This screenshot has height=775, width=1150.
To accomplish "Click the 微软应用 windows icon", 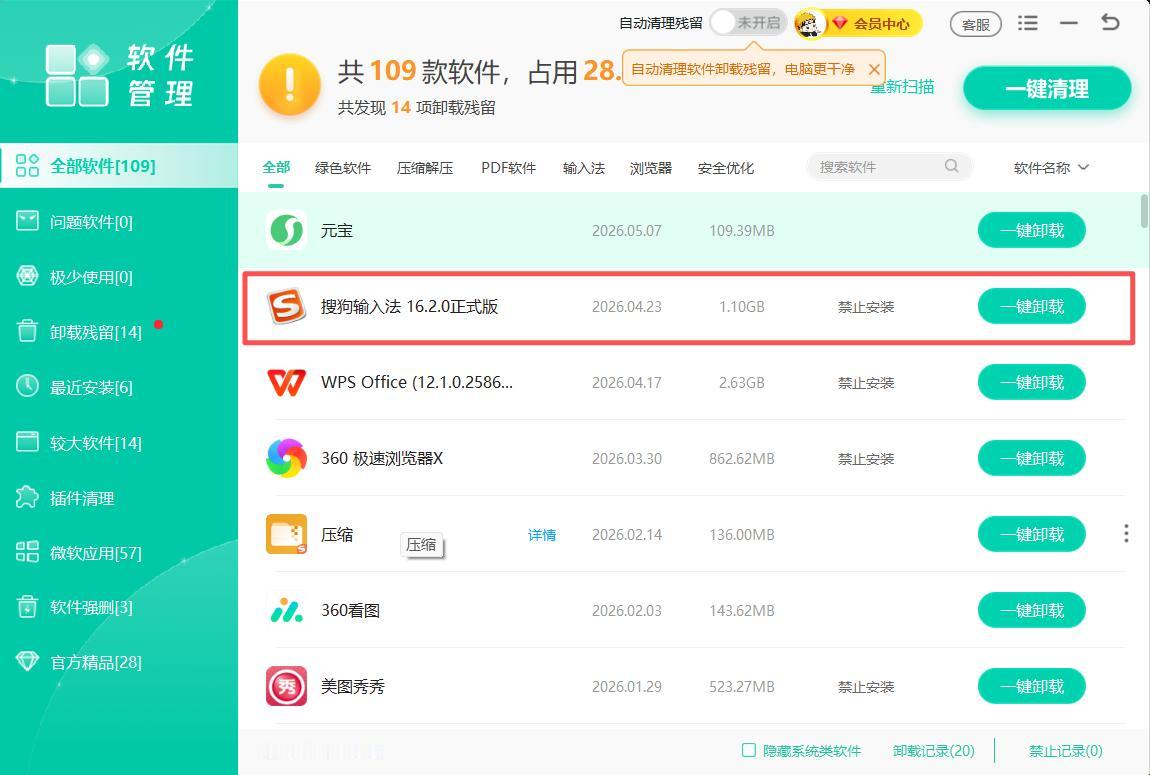I will point(27,552).
